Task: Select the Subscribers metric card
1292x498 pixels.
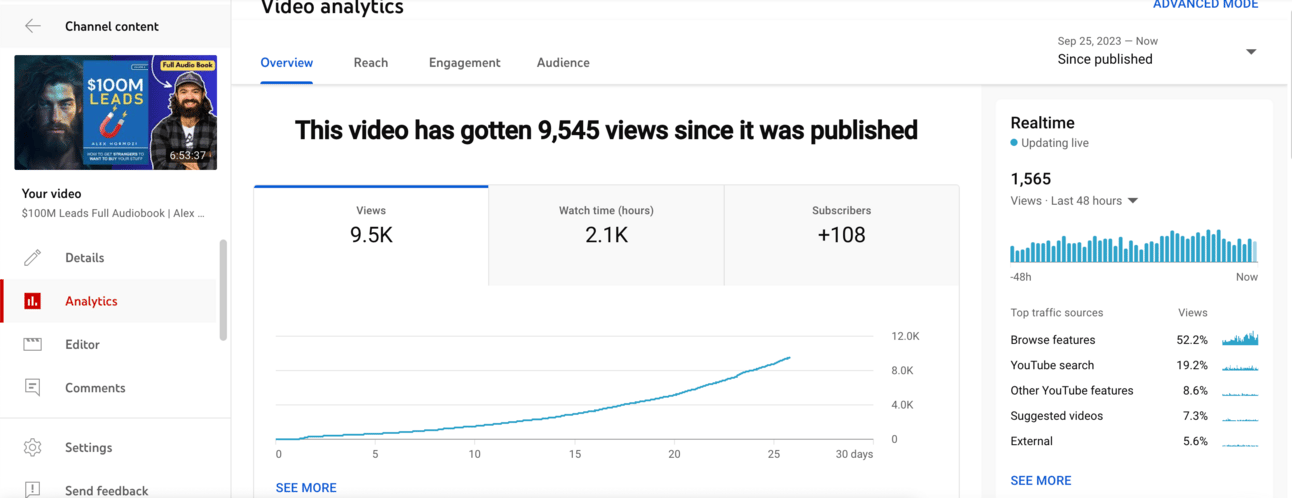Action: (x=841, y=236)
